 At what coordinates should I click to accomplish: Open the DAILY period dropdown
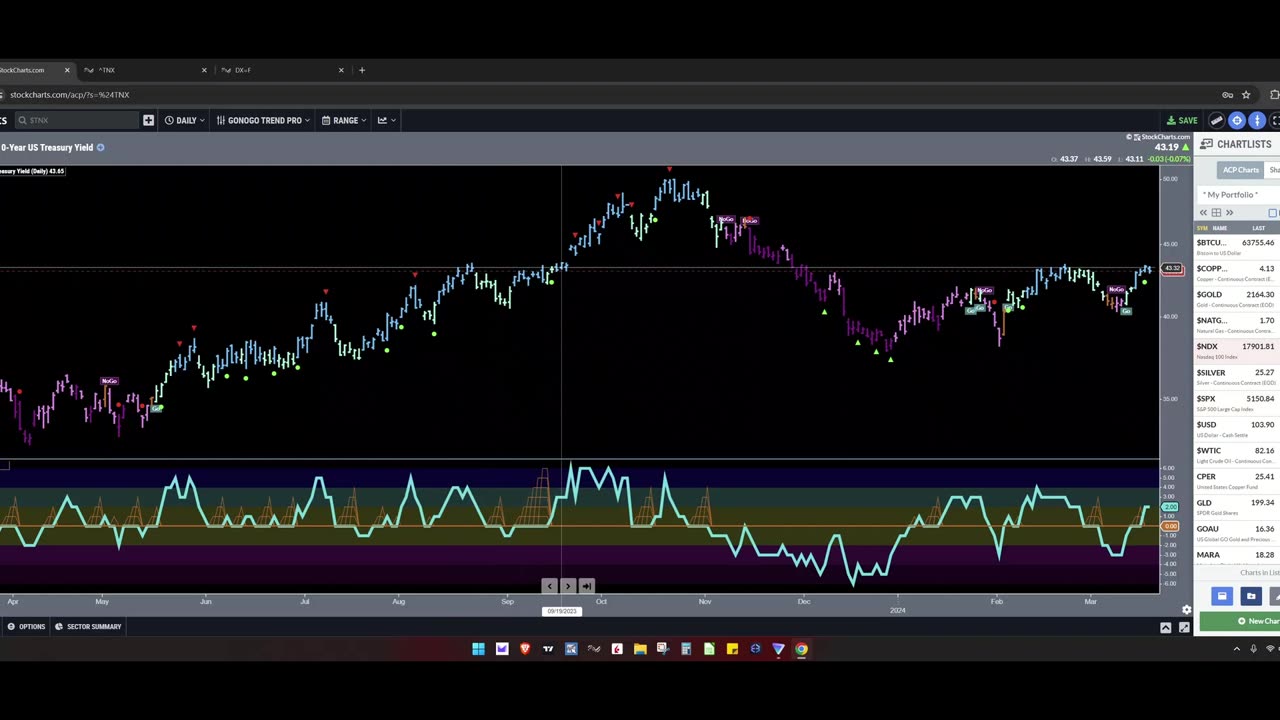coord(184,120)
